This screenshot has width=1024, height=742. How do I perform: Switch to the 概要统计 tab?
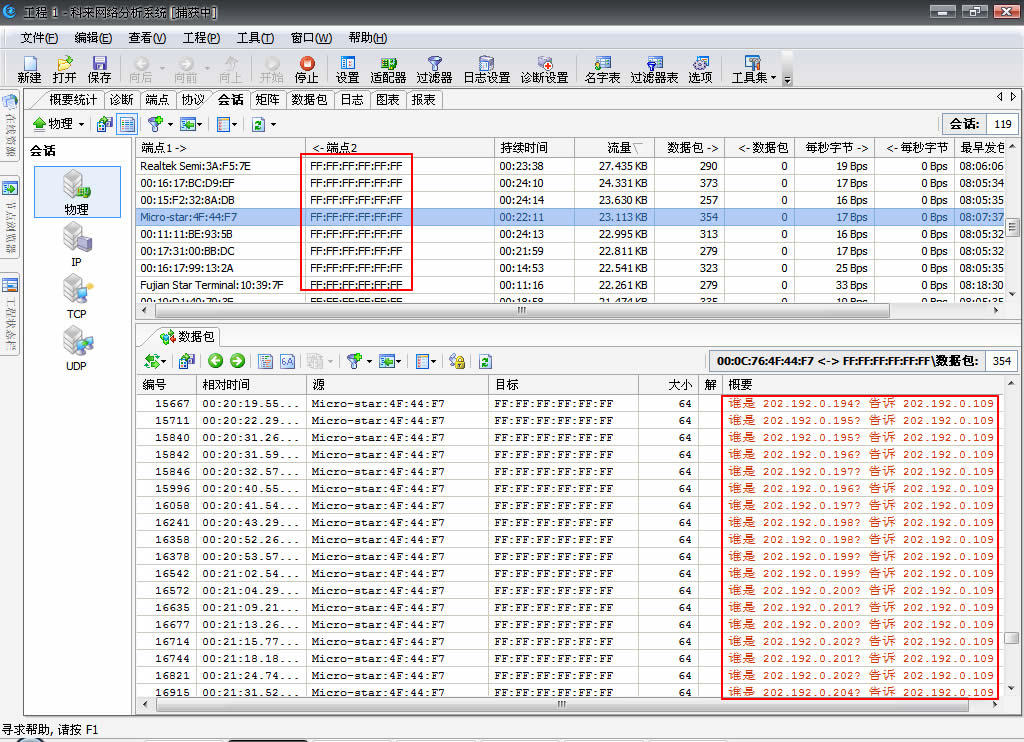tap(73, 100)
